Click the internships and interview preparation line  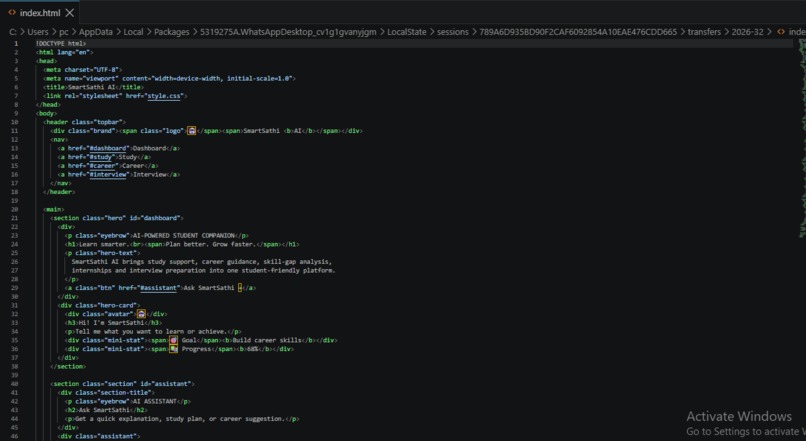tap(203, 270)
